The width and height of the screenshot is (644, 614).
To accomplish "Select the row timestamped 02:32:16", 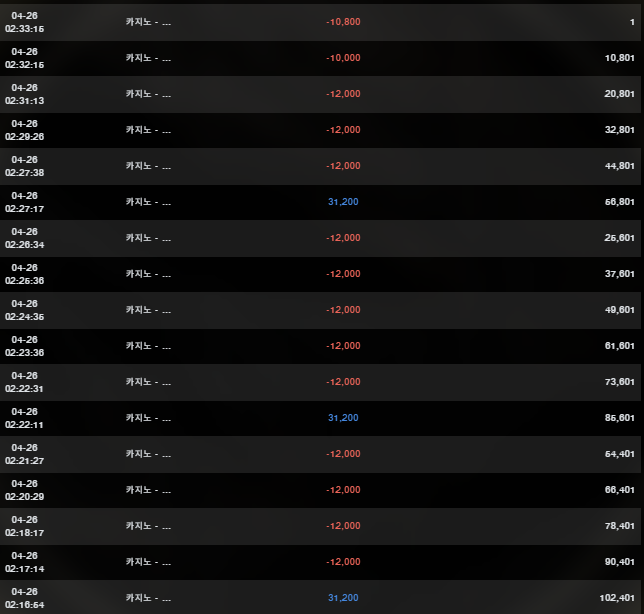I will pyautogui.click(x=24, y=58).
